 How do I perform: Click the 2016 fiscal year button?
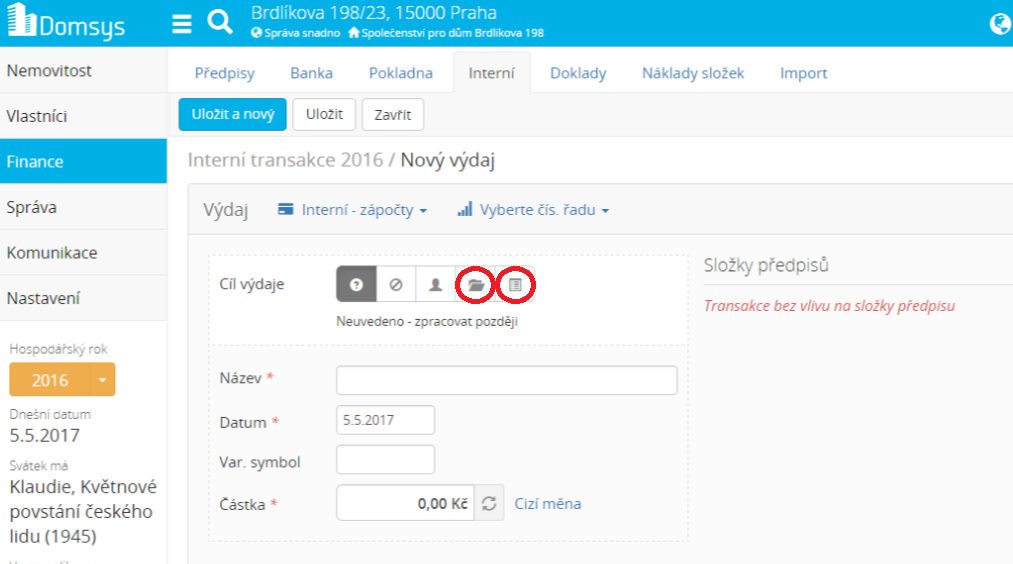point(50,380)
